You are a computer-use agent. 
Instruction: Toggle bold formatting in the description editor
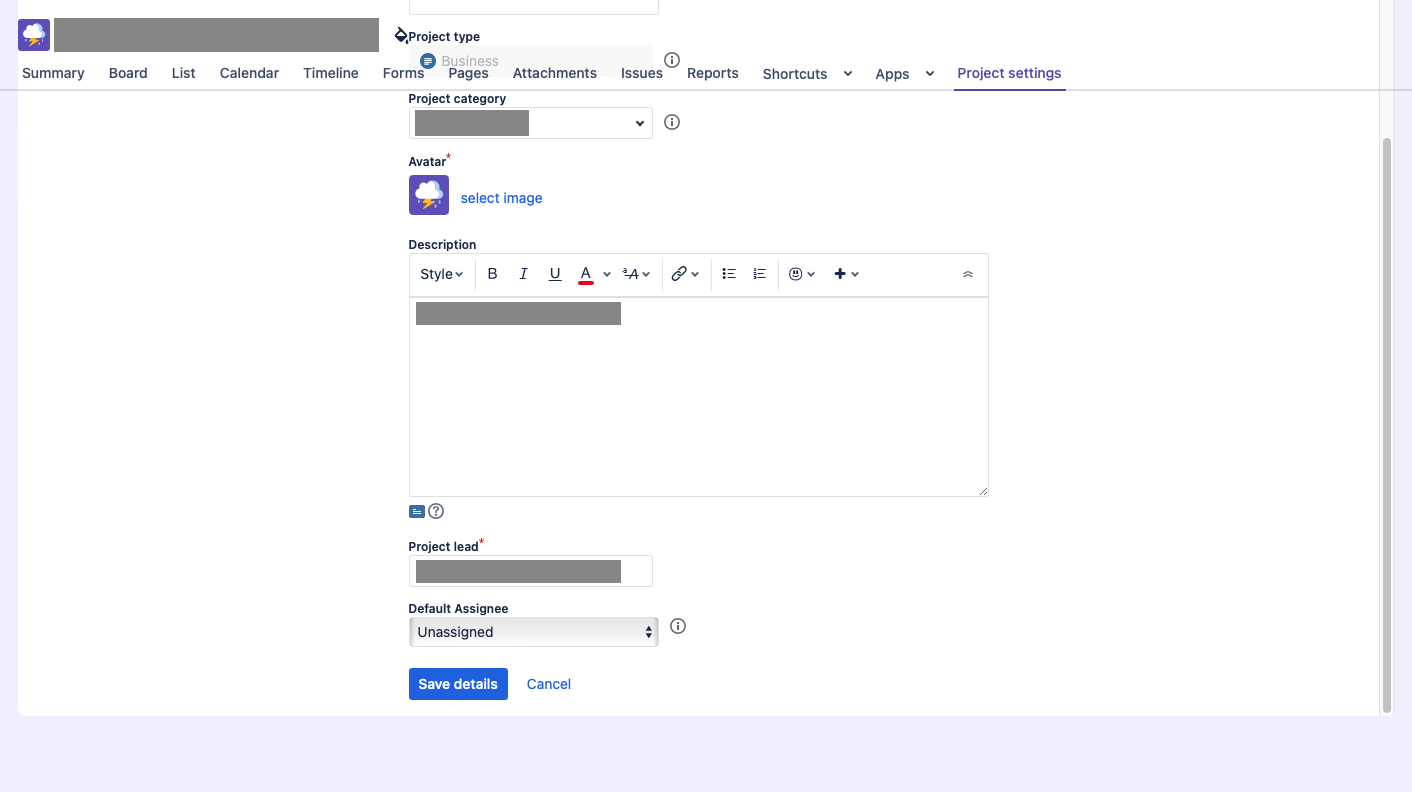(492, 273)
